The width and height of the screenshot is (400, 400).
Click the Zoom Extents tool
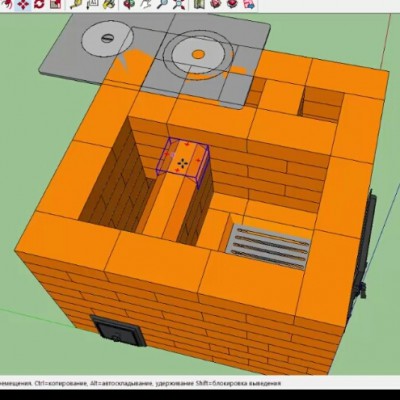click(179, 4)
